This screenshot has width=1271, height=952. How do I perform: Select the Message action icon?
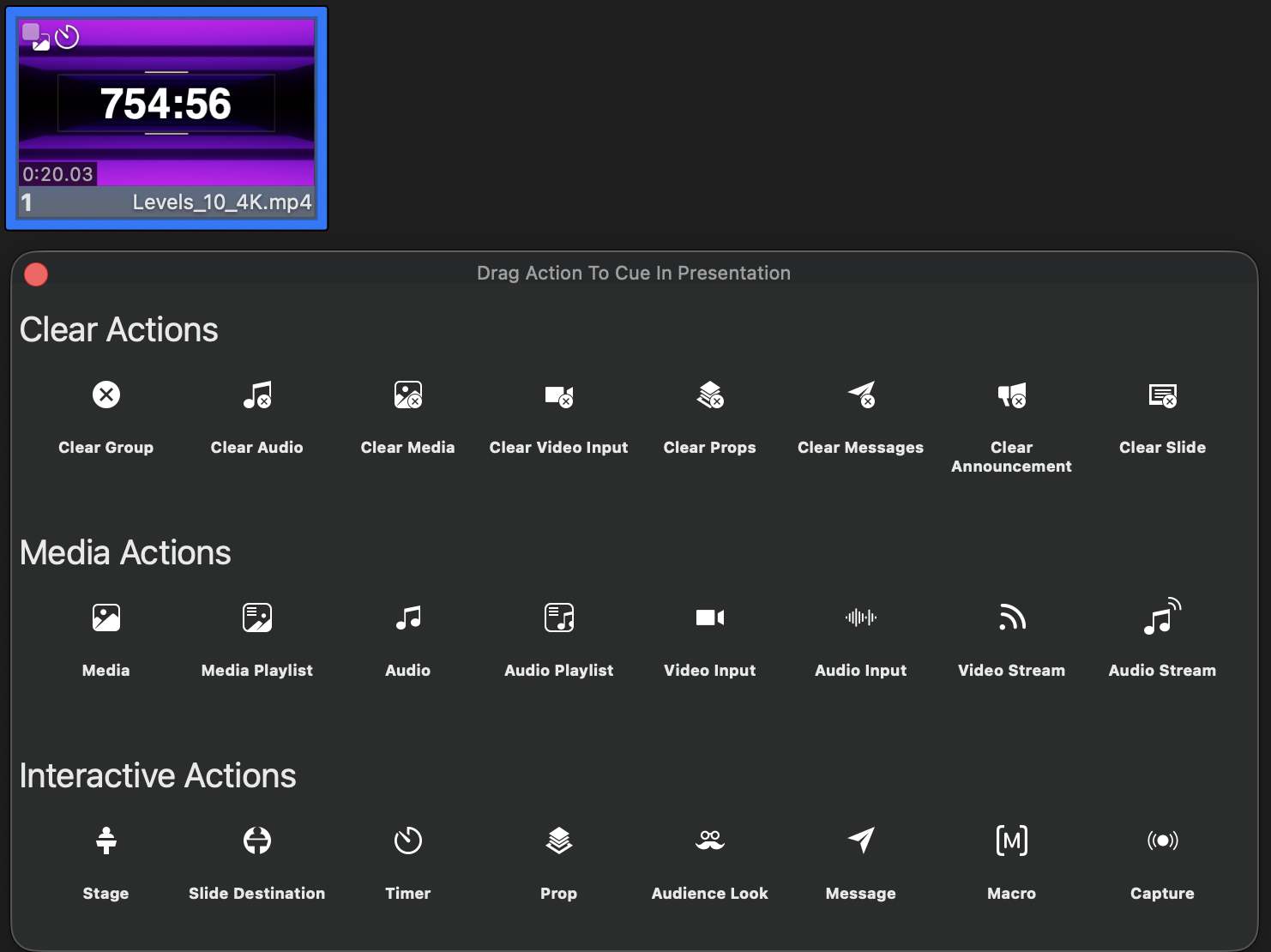[x=861, y=841]
